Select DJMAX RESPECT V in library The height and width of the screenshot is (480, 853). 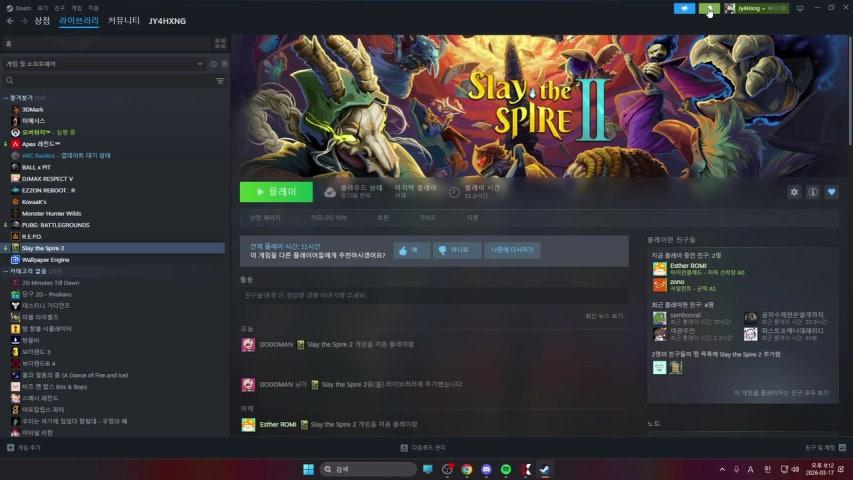click(x=47, y=179)
